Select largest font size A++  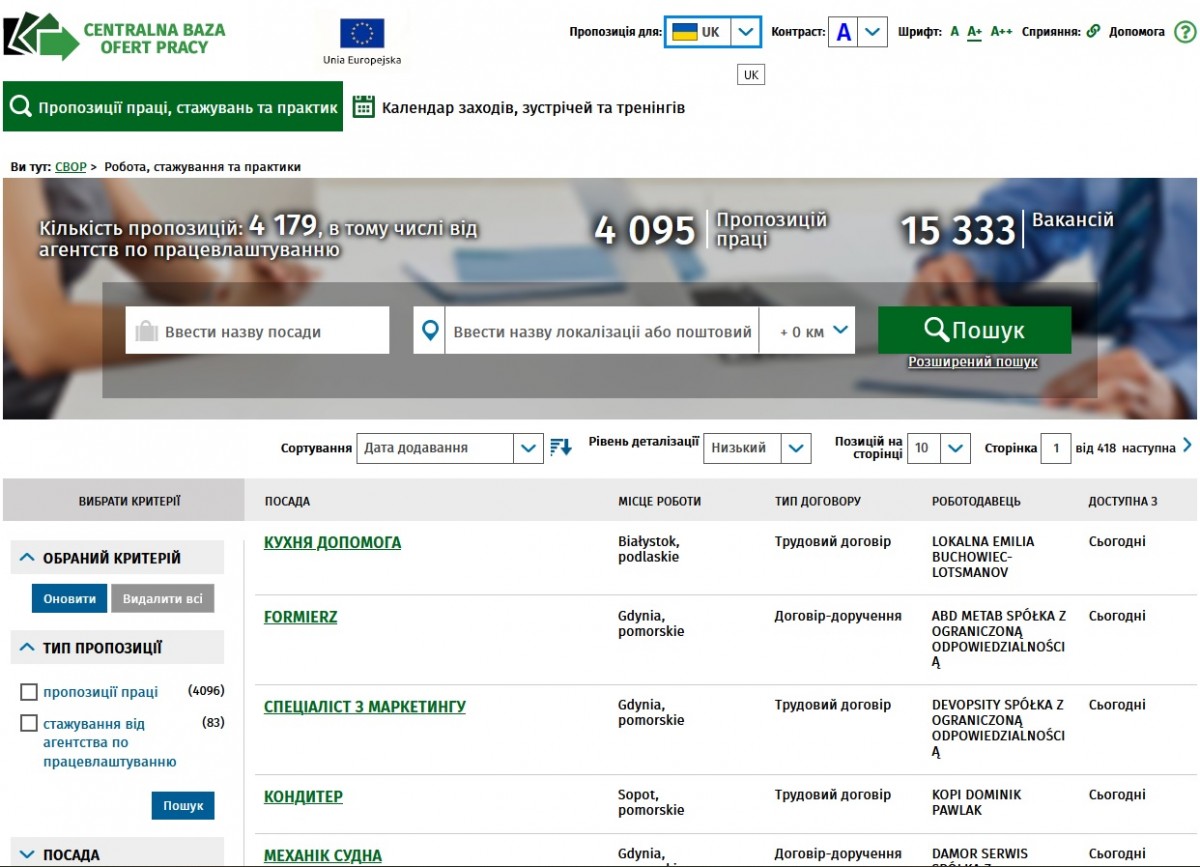click(x=1001, y=32)
